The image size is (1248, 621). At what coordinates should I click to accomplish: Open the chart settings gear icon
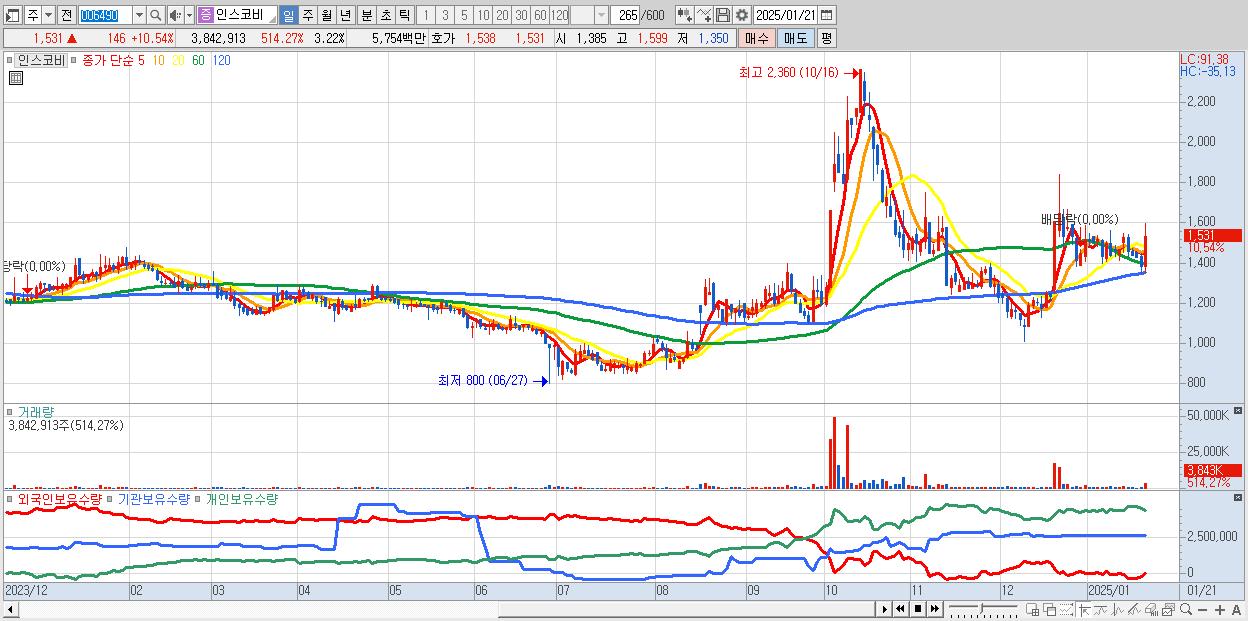tap(742, 15)
